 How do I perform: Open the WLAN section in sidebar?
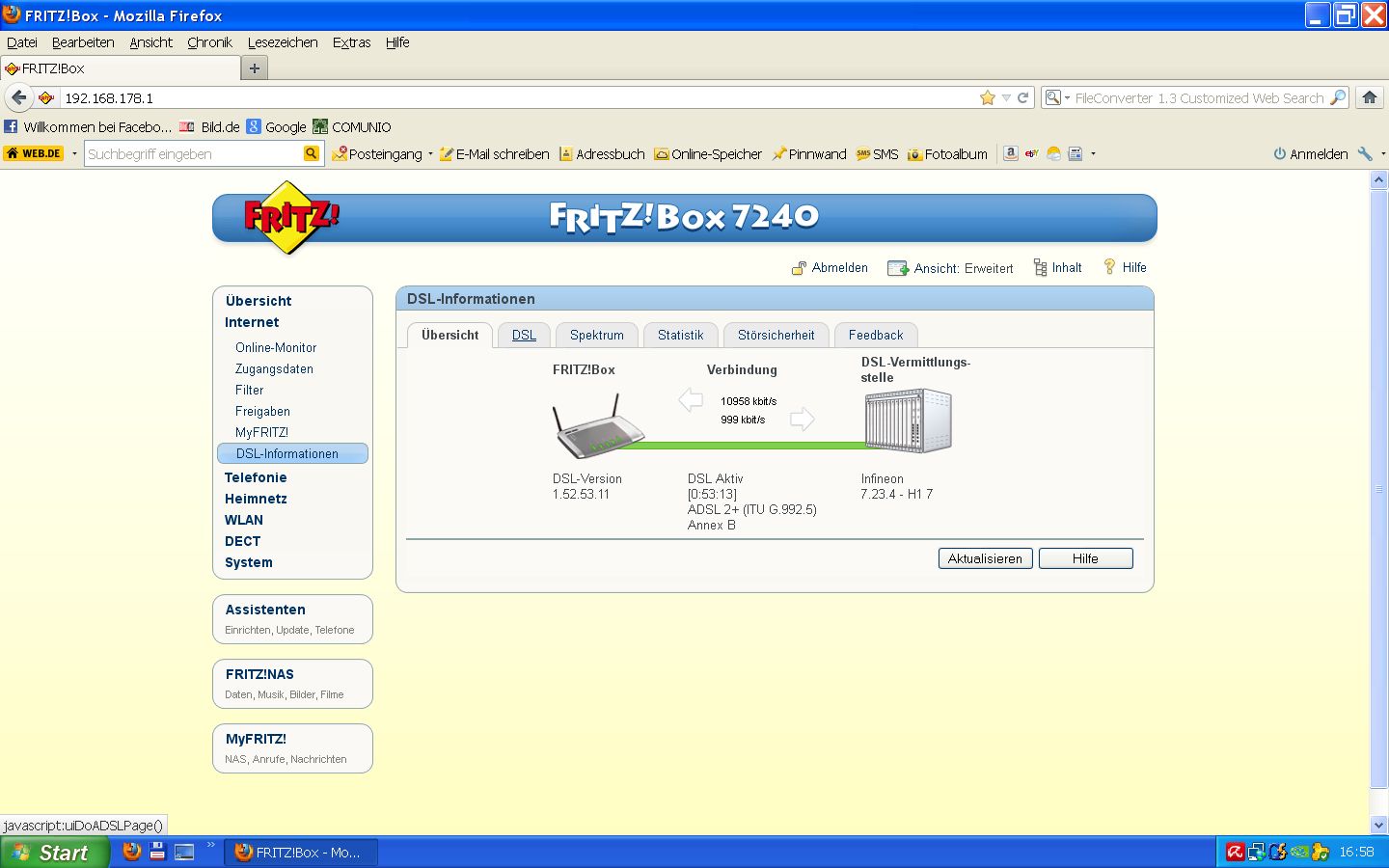tap(244, 520)
